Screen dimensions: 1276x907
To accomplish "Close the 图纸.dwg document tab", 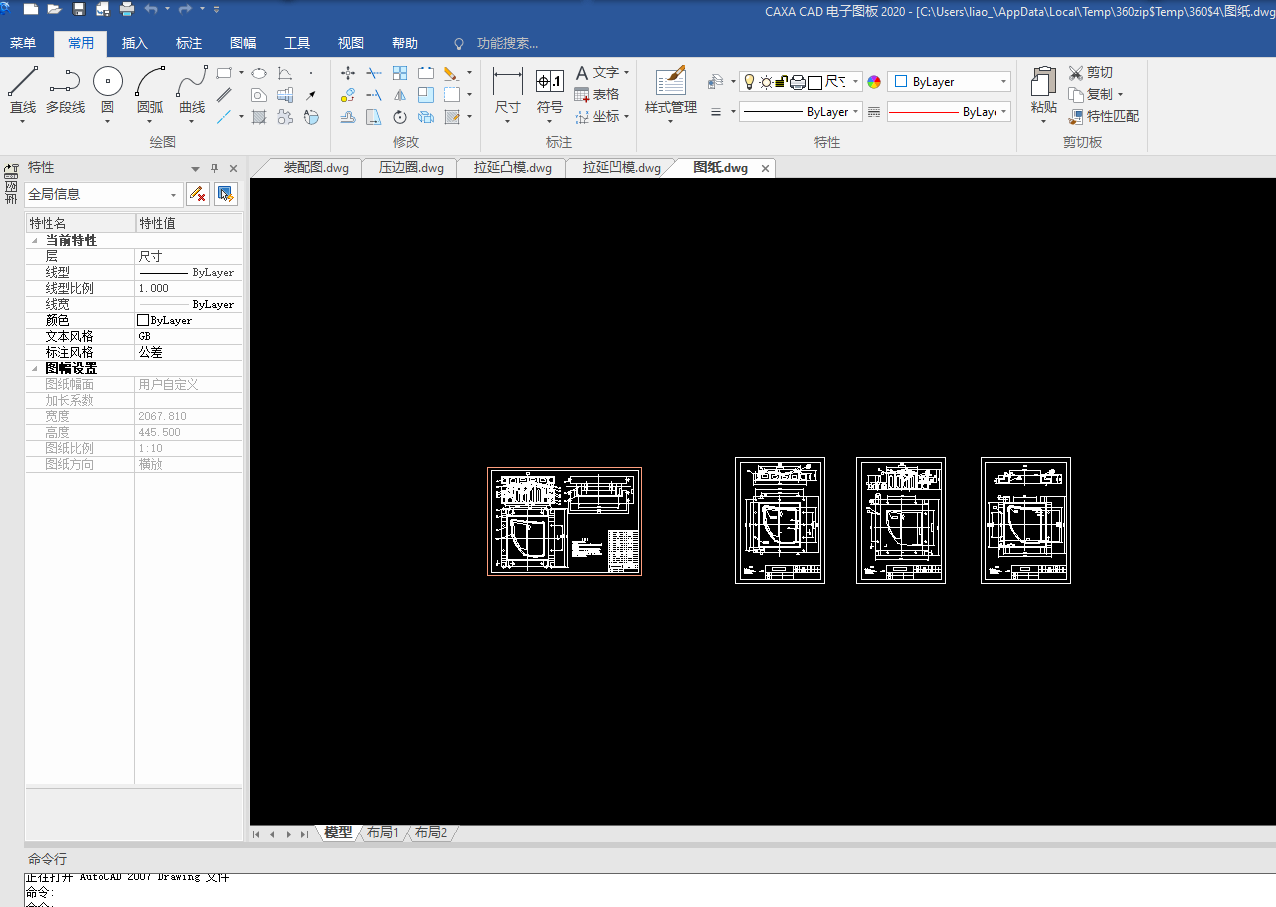I will [766, 168].
